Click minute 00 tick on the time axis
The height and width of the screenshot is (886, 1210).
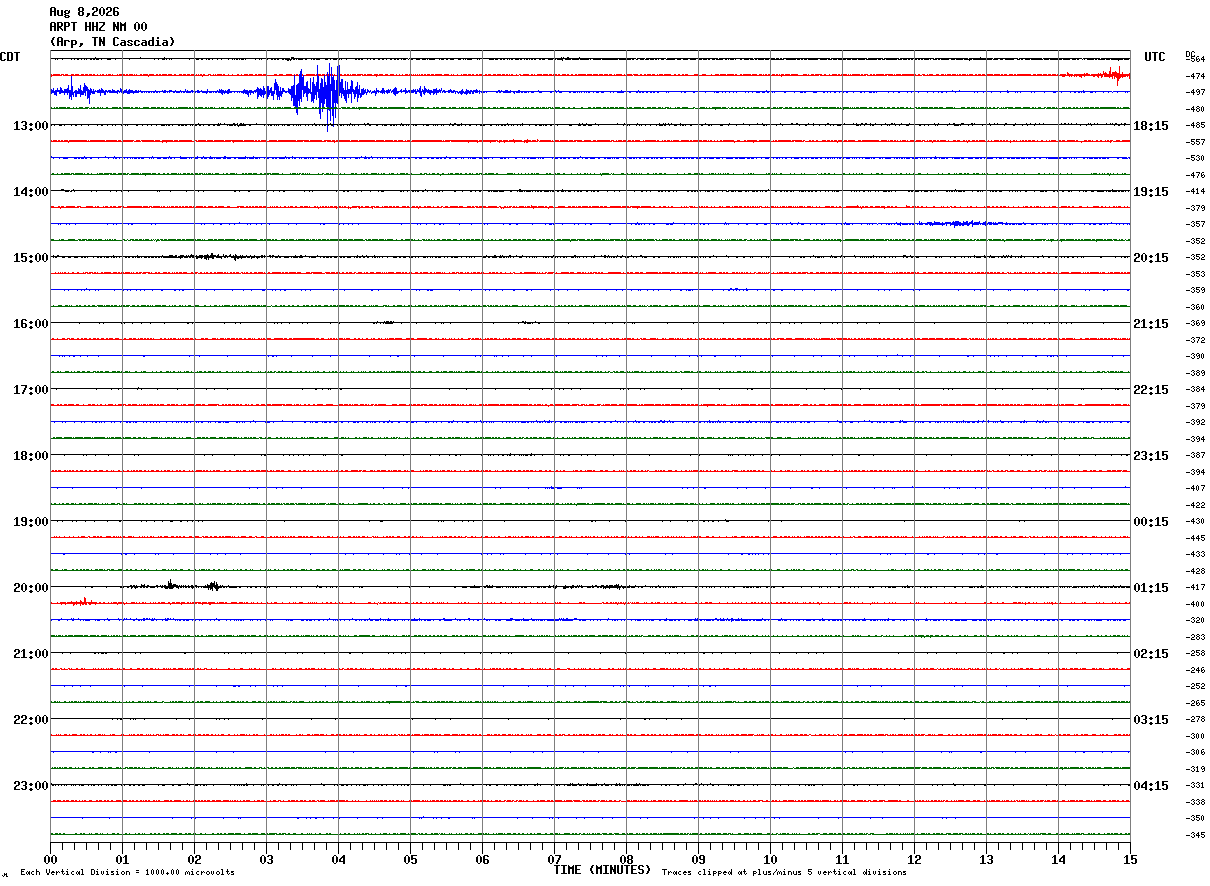(x=50, y=859)
